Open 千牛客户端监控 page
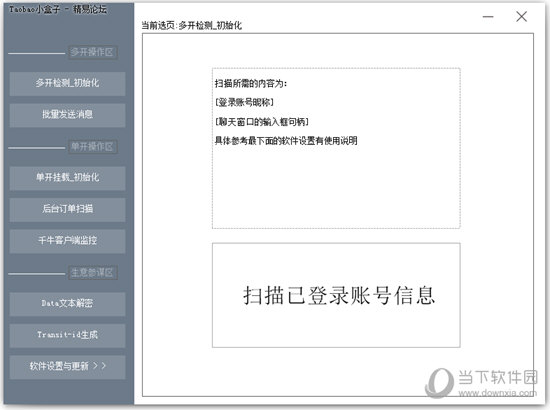 [67, 241]
